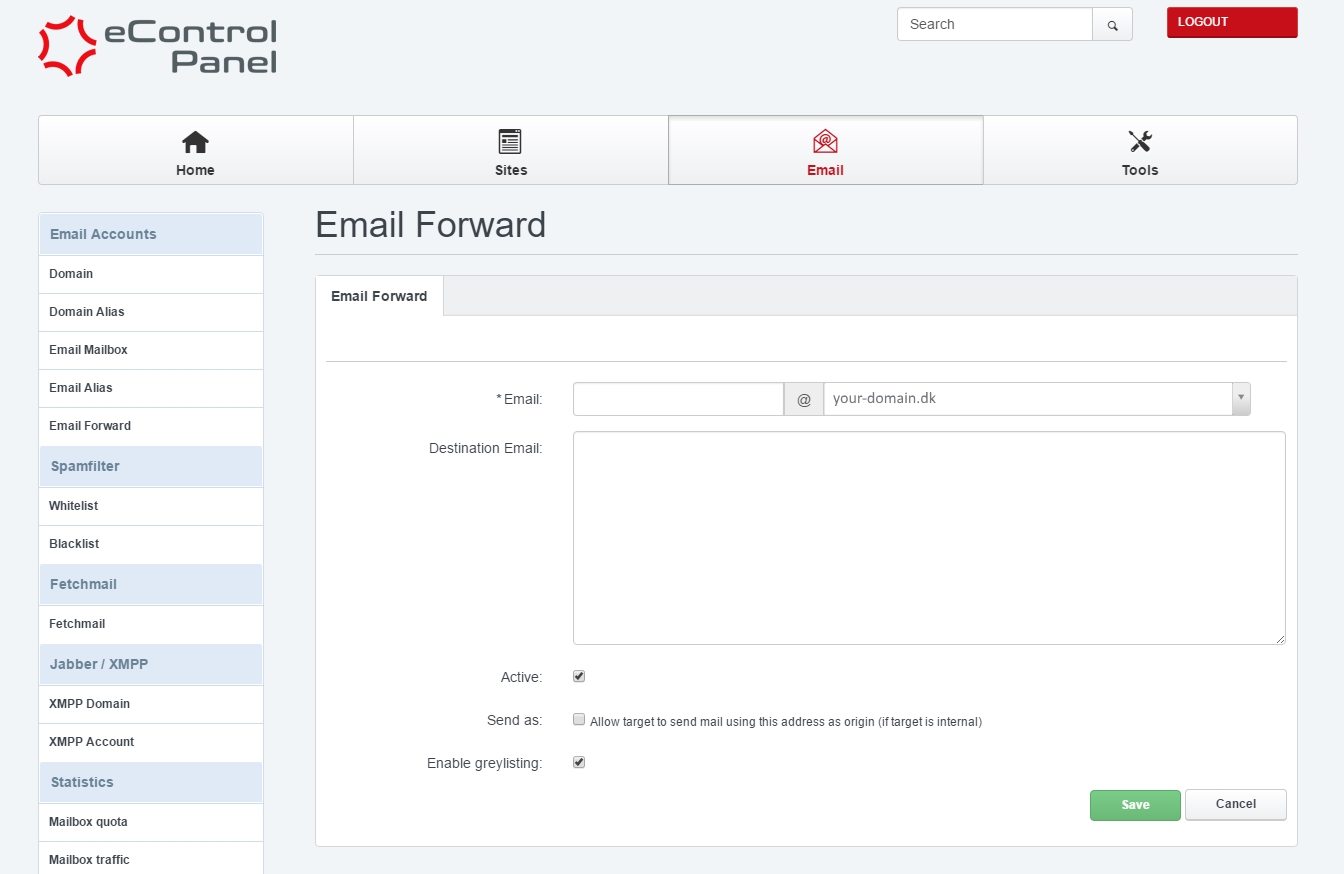Uncheck the Active checkbox
Image resolution: width=1344 pixels, height=874 pixels.
point(578,676)
